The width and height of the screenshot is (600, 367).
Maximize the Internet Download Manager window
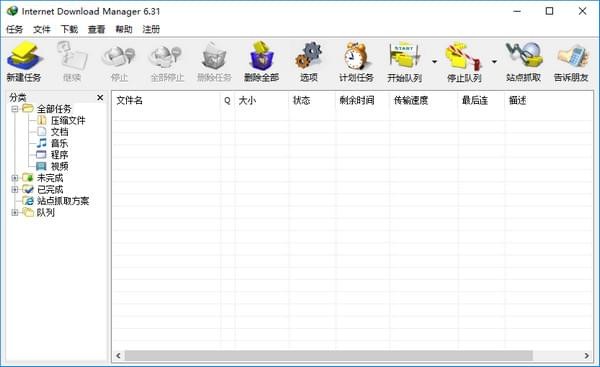click(549, 11)
